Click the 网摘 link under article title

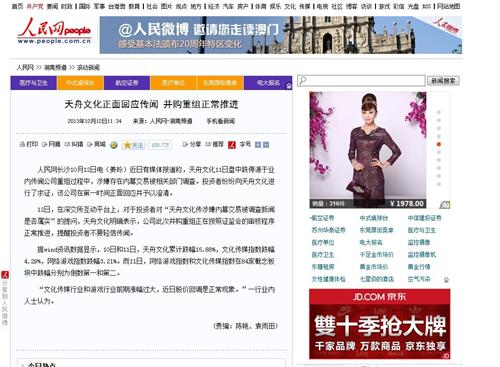51,144
